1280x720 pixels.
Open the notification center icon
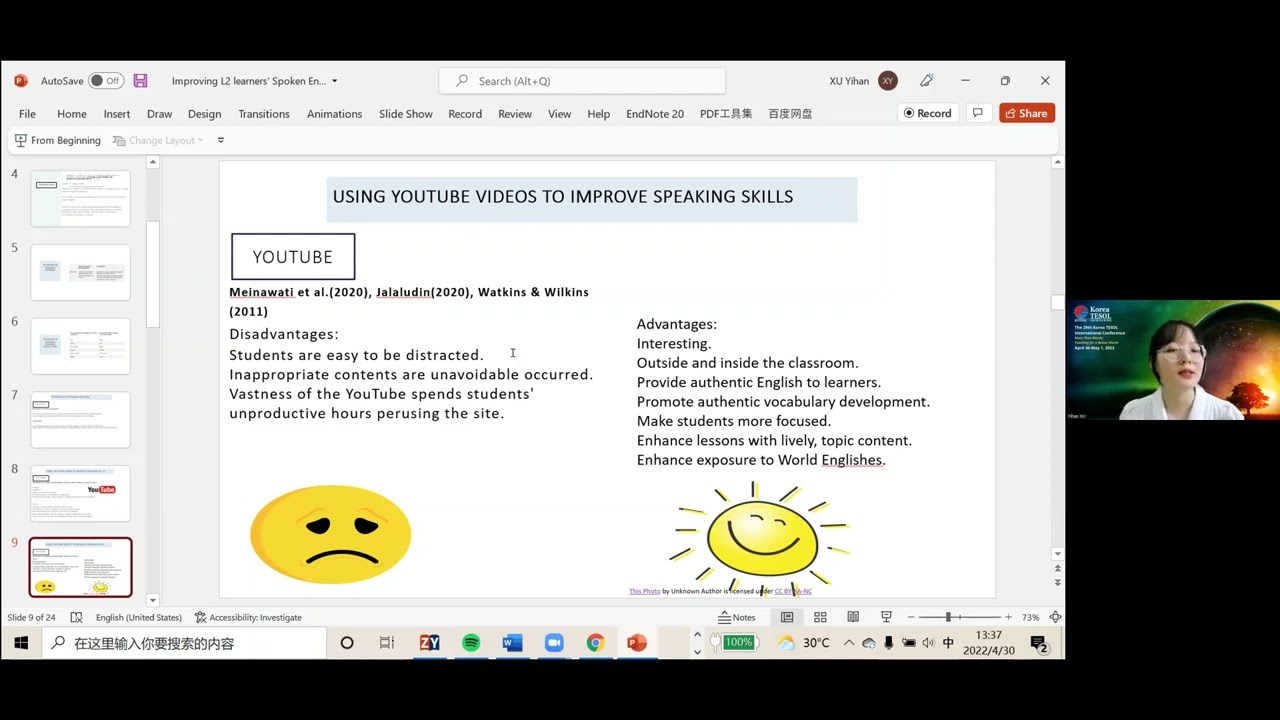click(1039, 643)
